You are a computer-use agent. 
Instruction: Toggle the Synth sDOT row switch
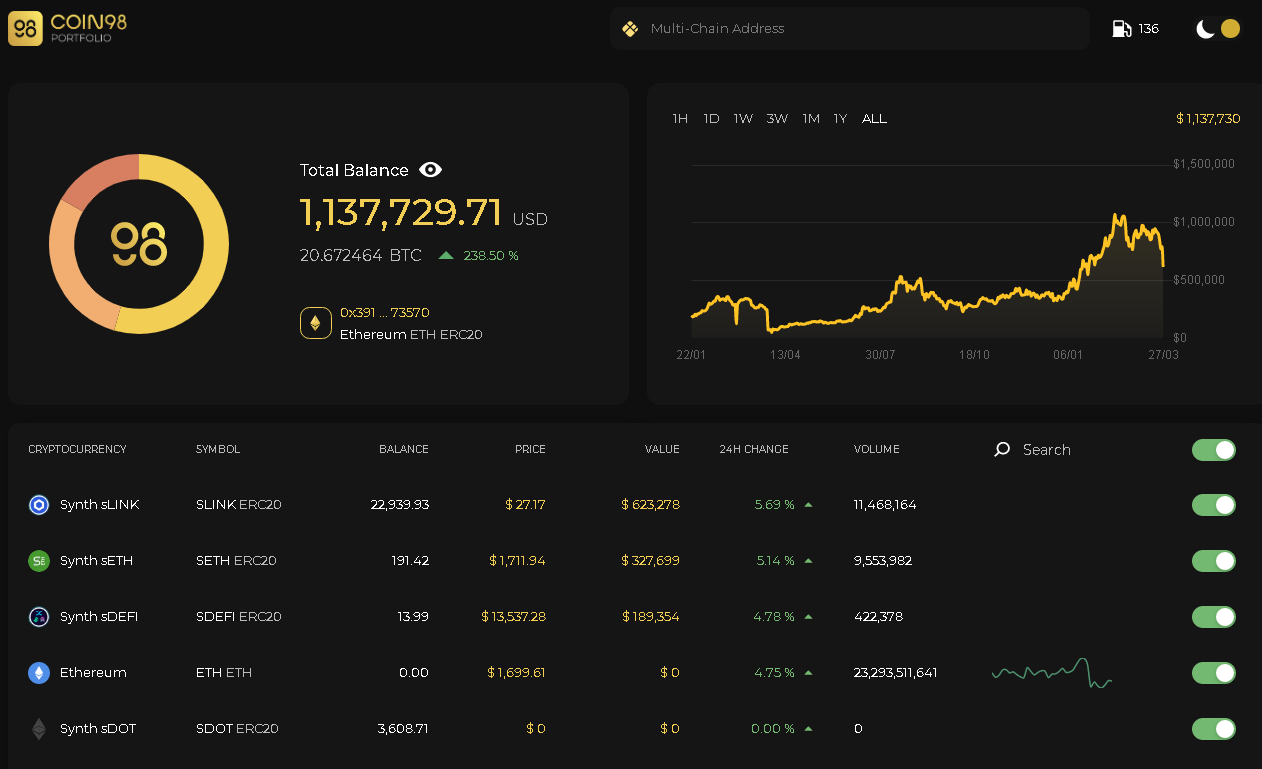click(x=1214, y=729)
